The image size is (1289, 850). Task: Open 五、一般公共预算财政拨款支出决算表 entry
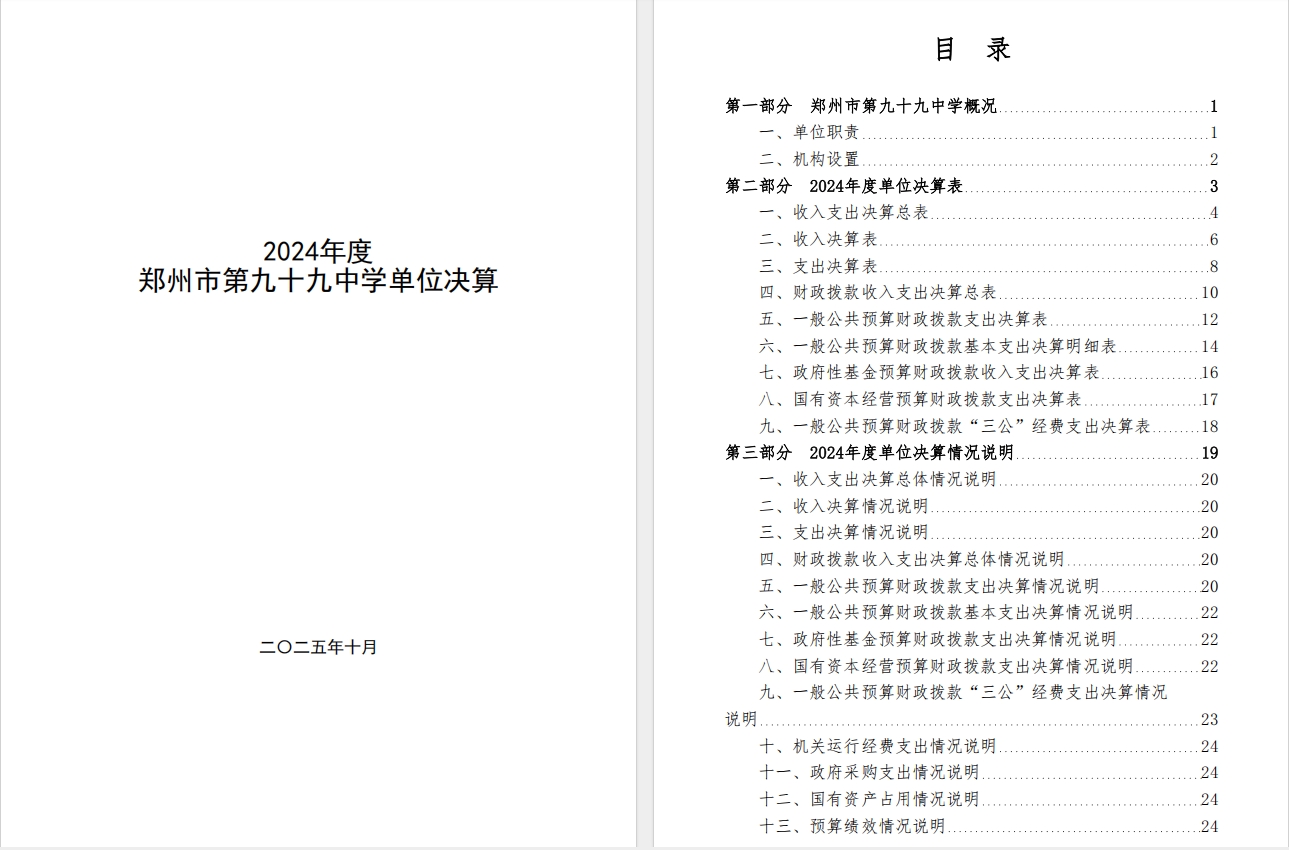click(903, 320)
